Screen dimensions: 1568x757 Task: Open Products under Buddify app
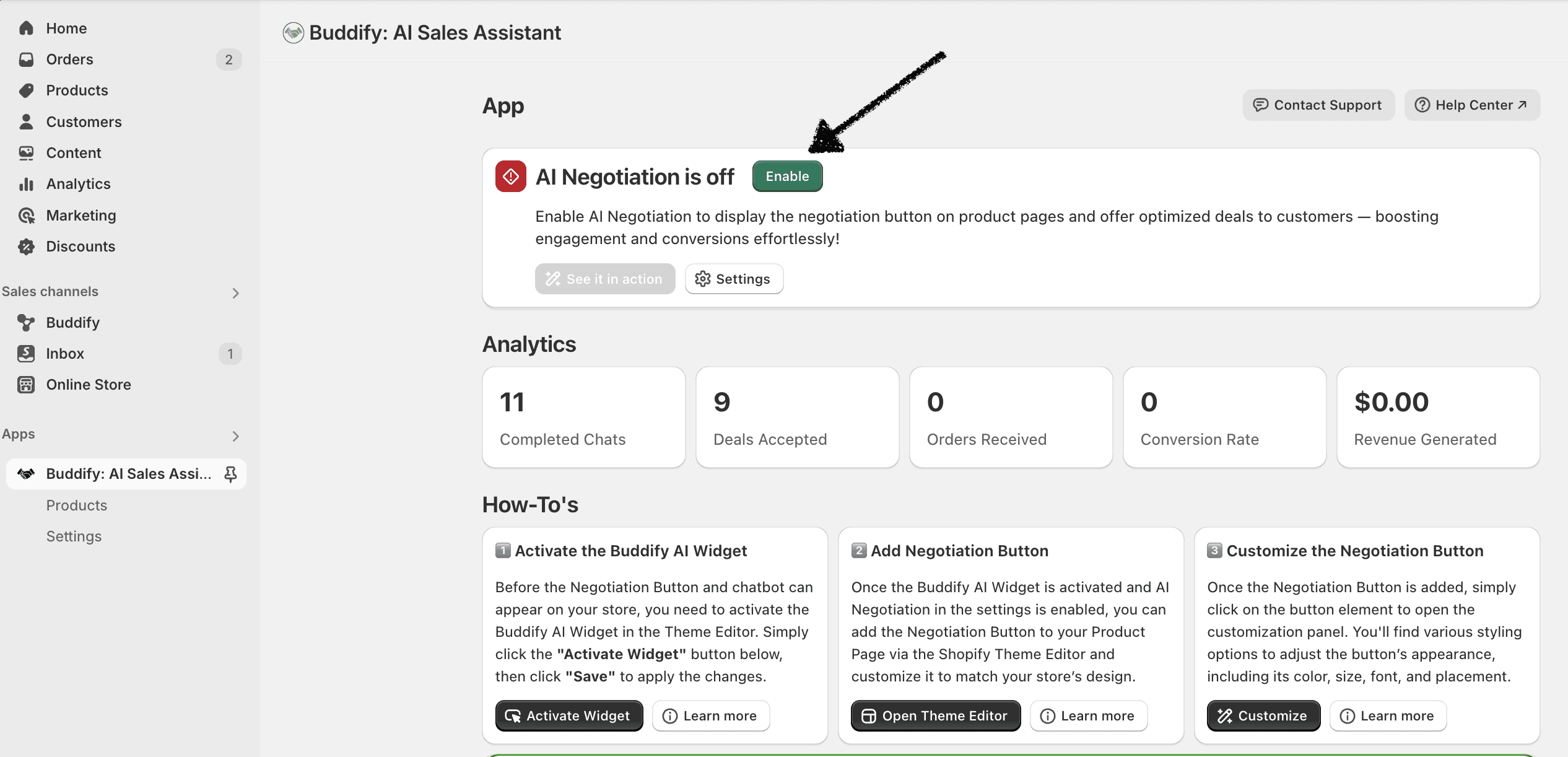(x=77, y=505)
